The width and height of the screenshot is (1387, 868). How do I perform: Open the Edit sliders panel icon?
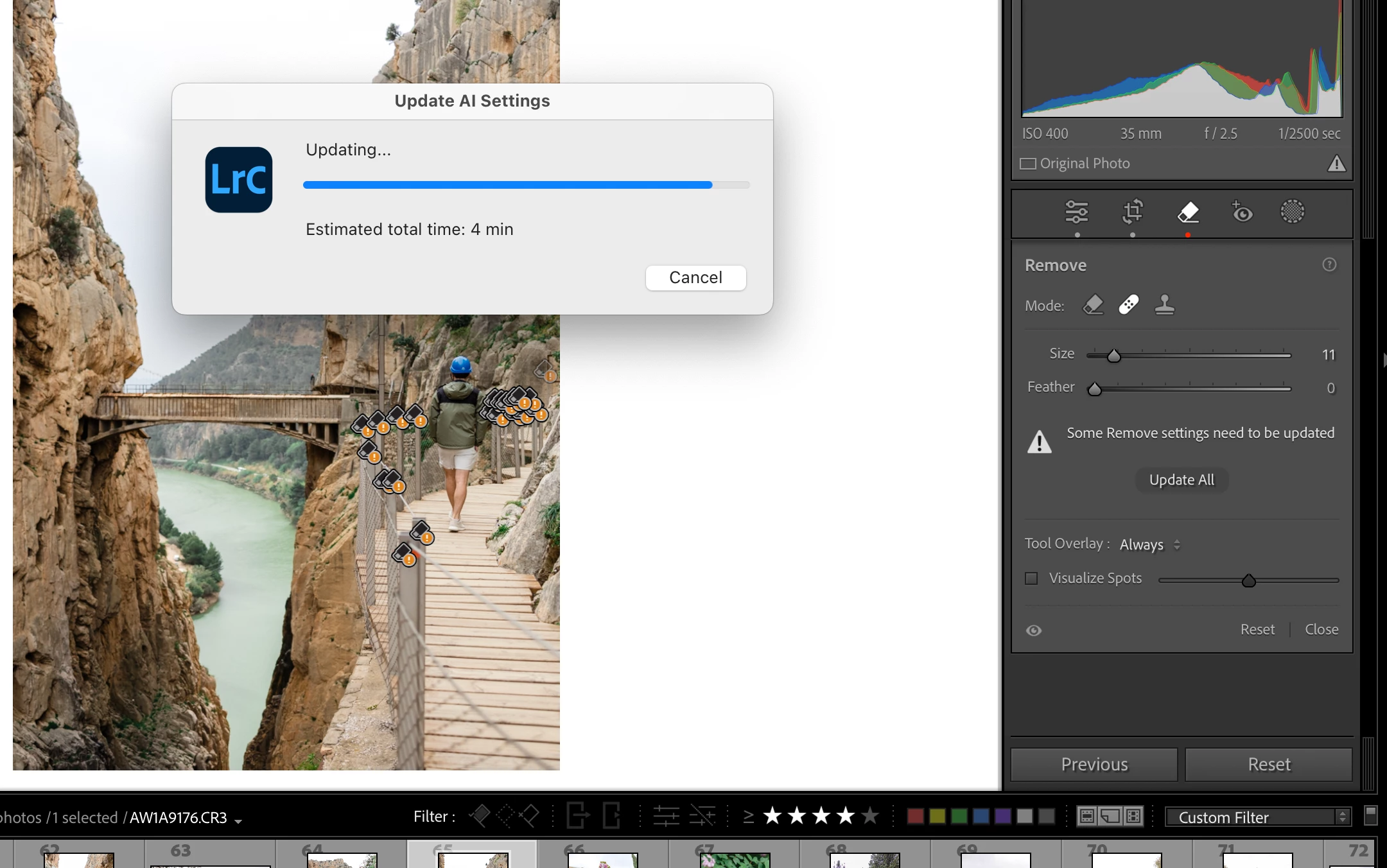pyautogui.click(x=1077, y=212)
